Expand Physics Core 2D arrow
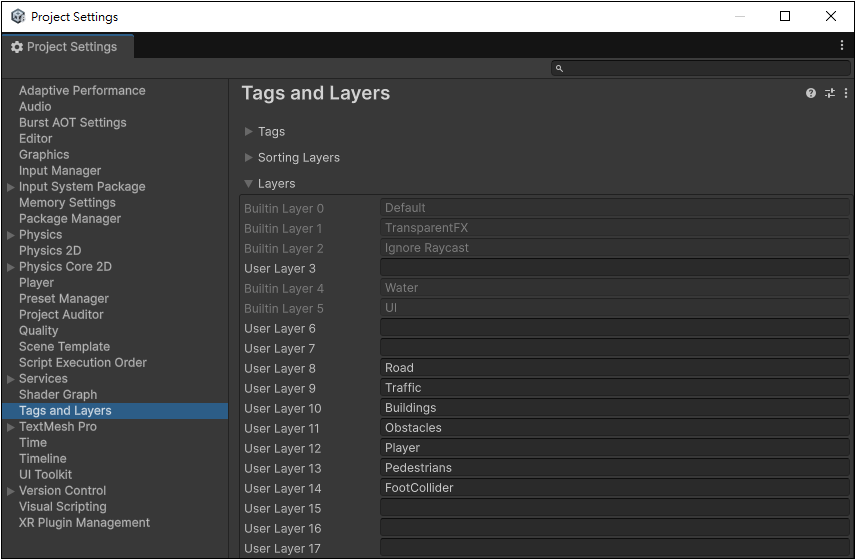This screenshot has width=856, height=560. [10, 267]
